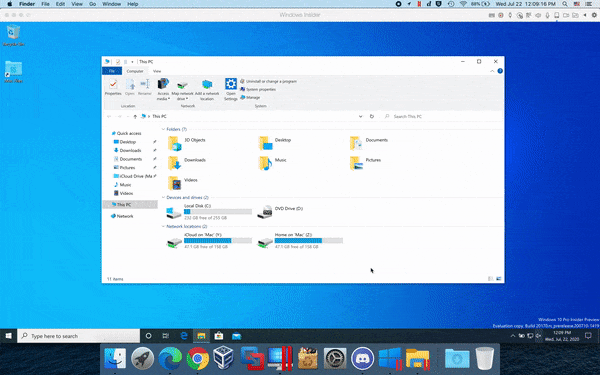Open VirtualBox in the Dock
The width and height of the screenshot is (600, 375).
[223, 358]
